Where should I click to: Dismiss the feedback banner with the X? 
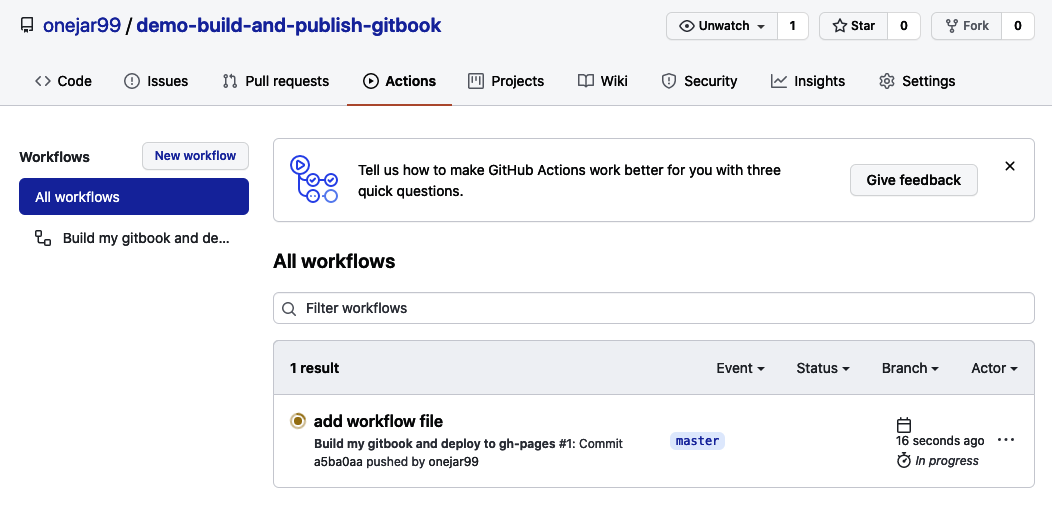click(1010, 166)
